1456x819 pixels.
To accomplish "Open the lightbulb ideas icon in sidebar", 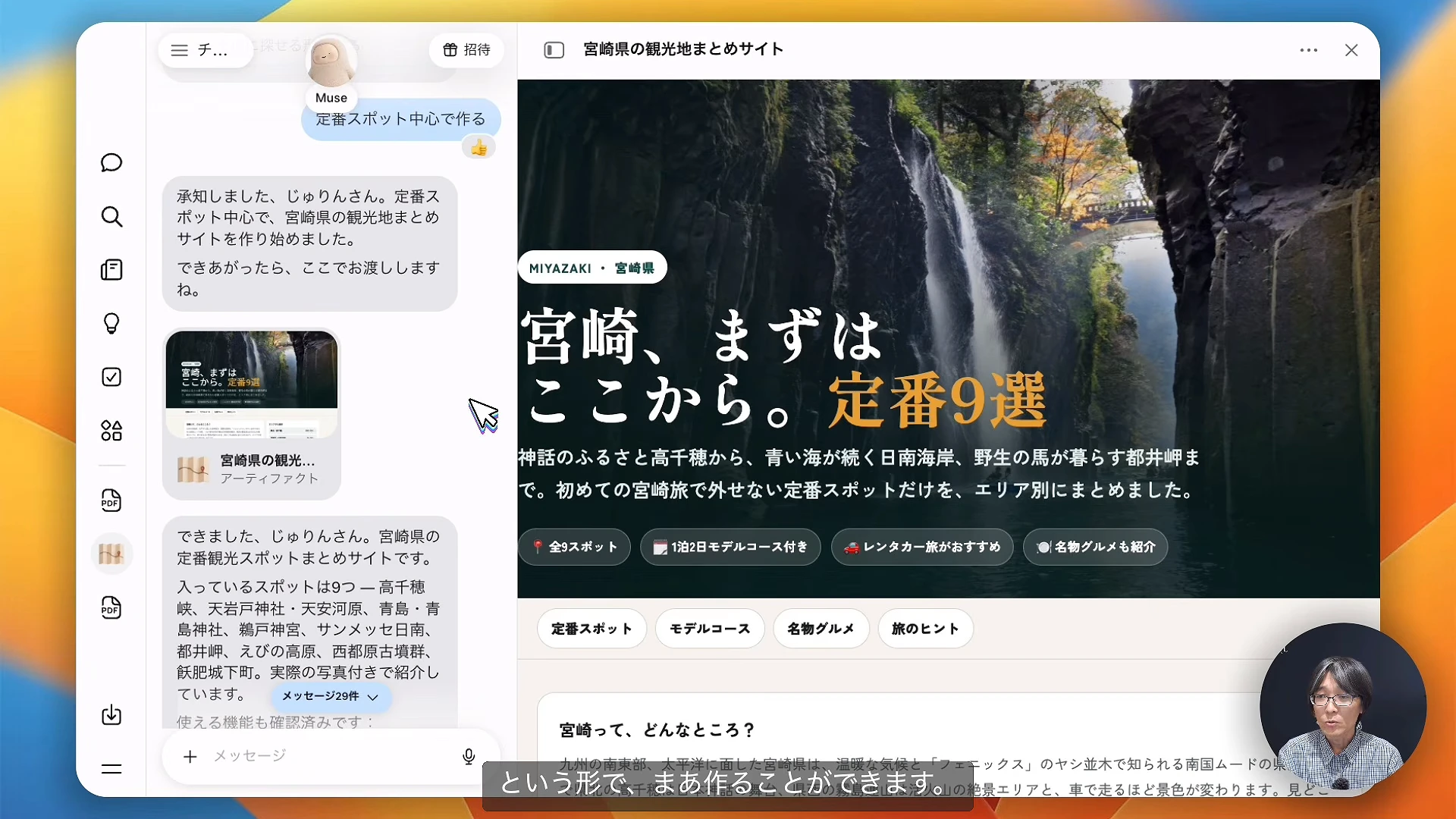I will pos(111,324).
